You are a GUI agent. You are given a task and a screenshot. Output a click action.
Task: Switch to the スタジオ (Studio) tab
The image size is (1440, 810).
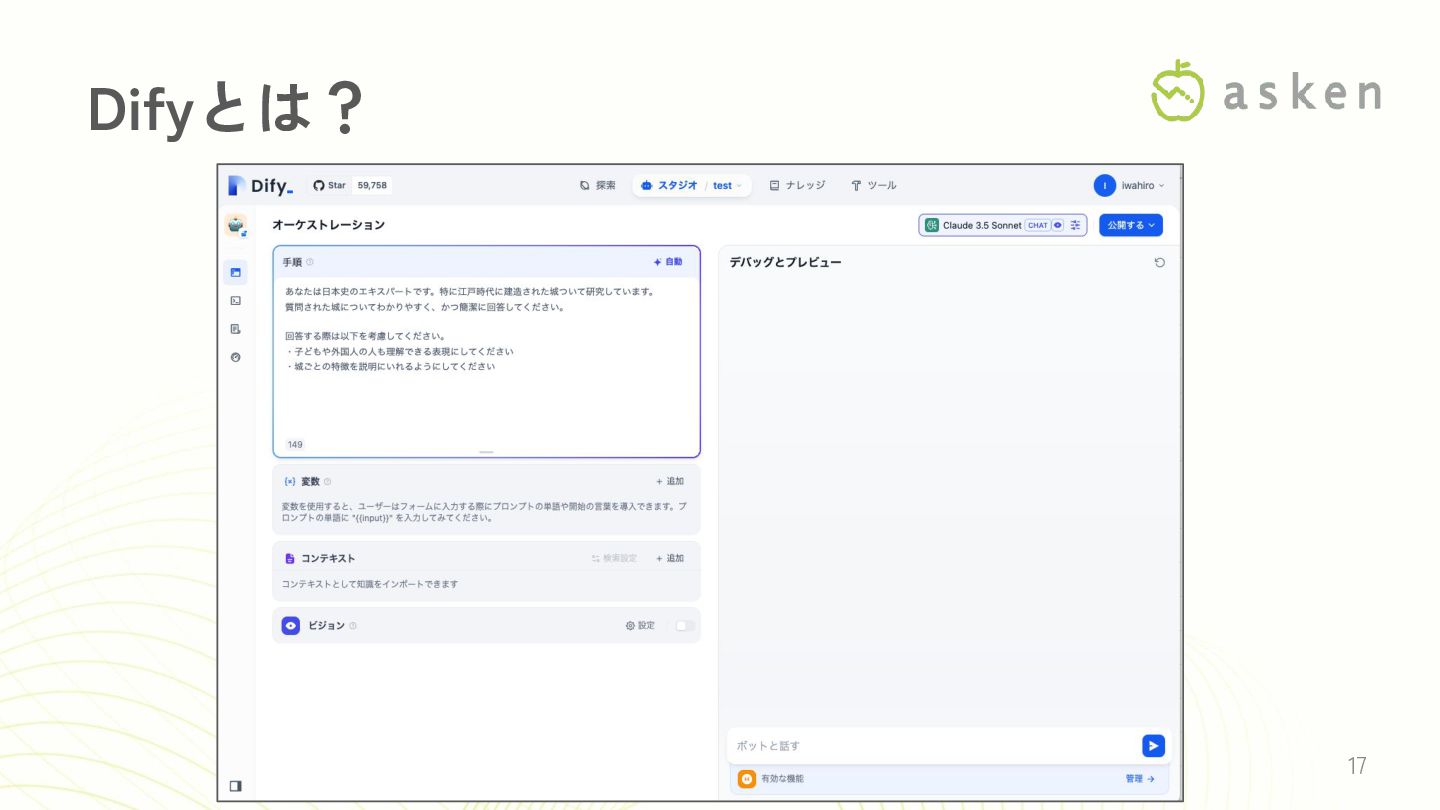click(x=669, y=185)
